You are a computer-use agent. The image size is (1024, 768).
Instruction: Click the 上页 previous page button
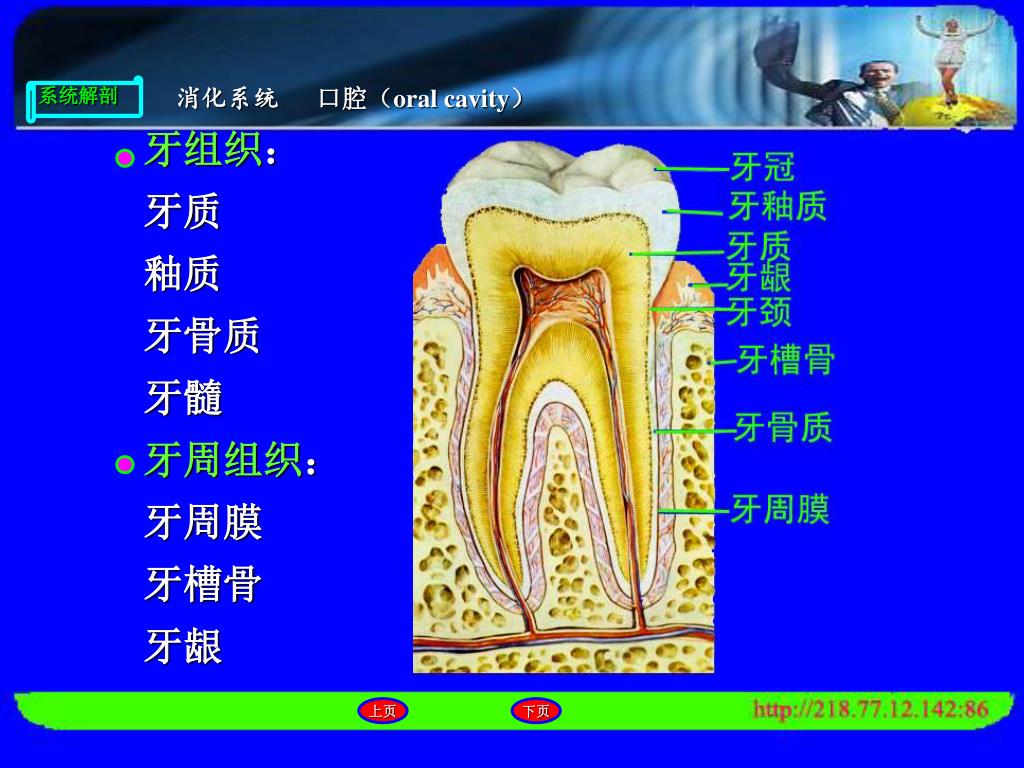(383, 711)
